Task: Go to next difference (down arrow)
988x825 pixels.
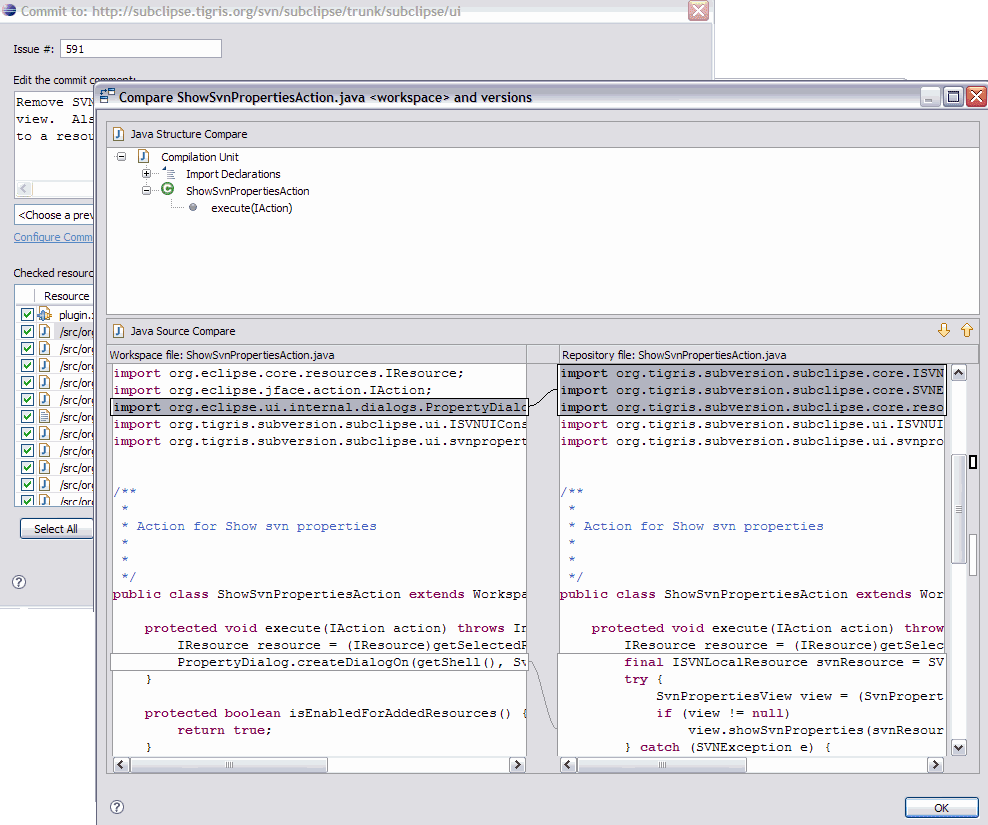Action: [943, 330]
